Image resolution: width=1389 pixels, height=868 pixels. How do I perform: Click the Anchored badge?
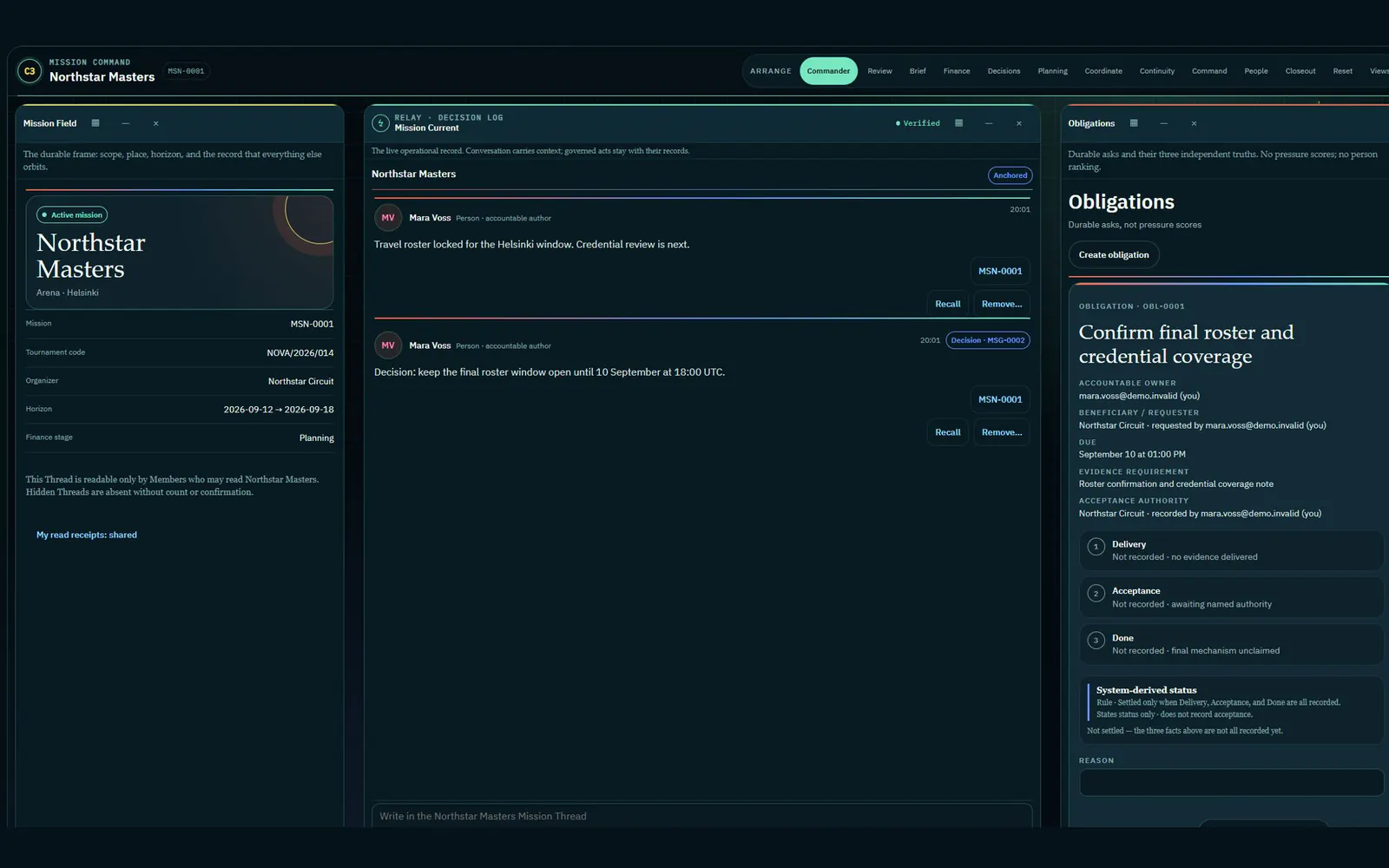pos(1010,175)
